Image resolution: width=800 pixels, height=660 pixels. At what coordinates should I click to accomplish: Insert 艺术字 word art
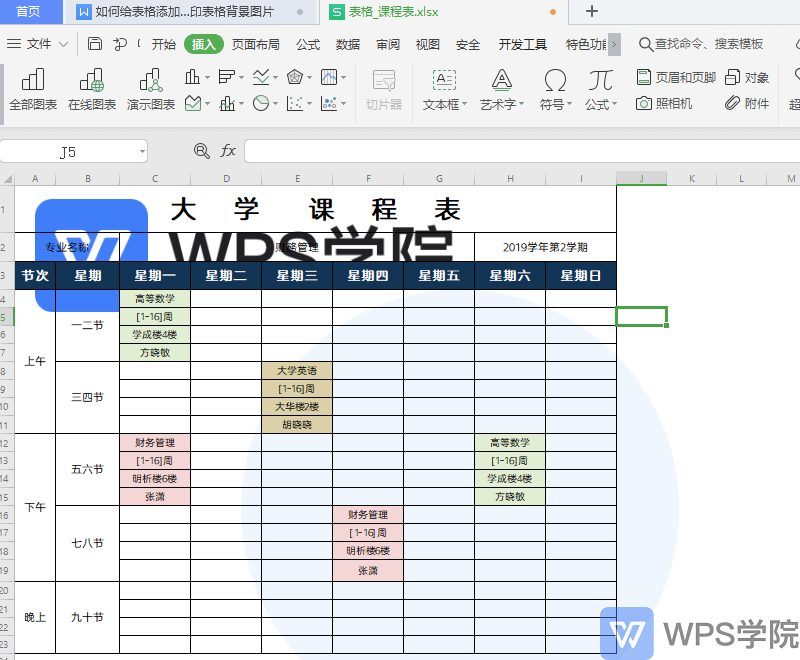pyautogui.click(x=502, y=90)
